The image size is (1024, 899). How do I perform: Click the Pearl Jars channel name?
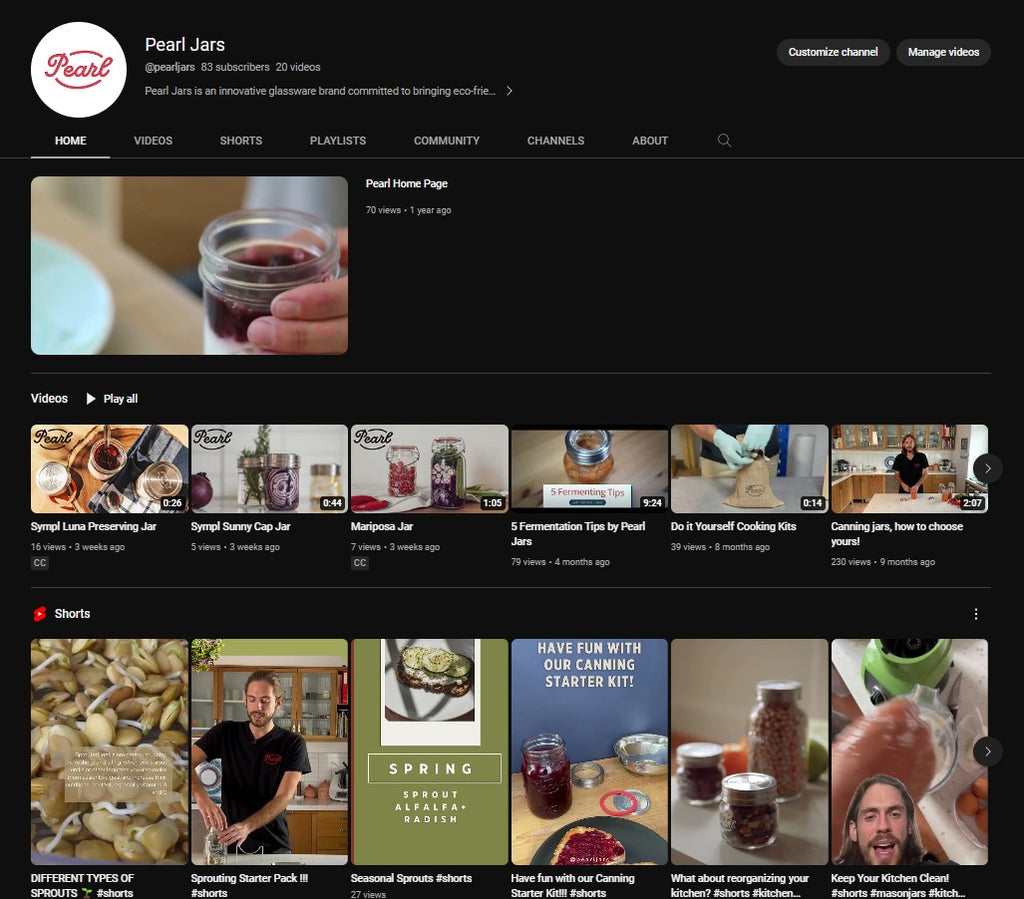[x=185, y=44]
